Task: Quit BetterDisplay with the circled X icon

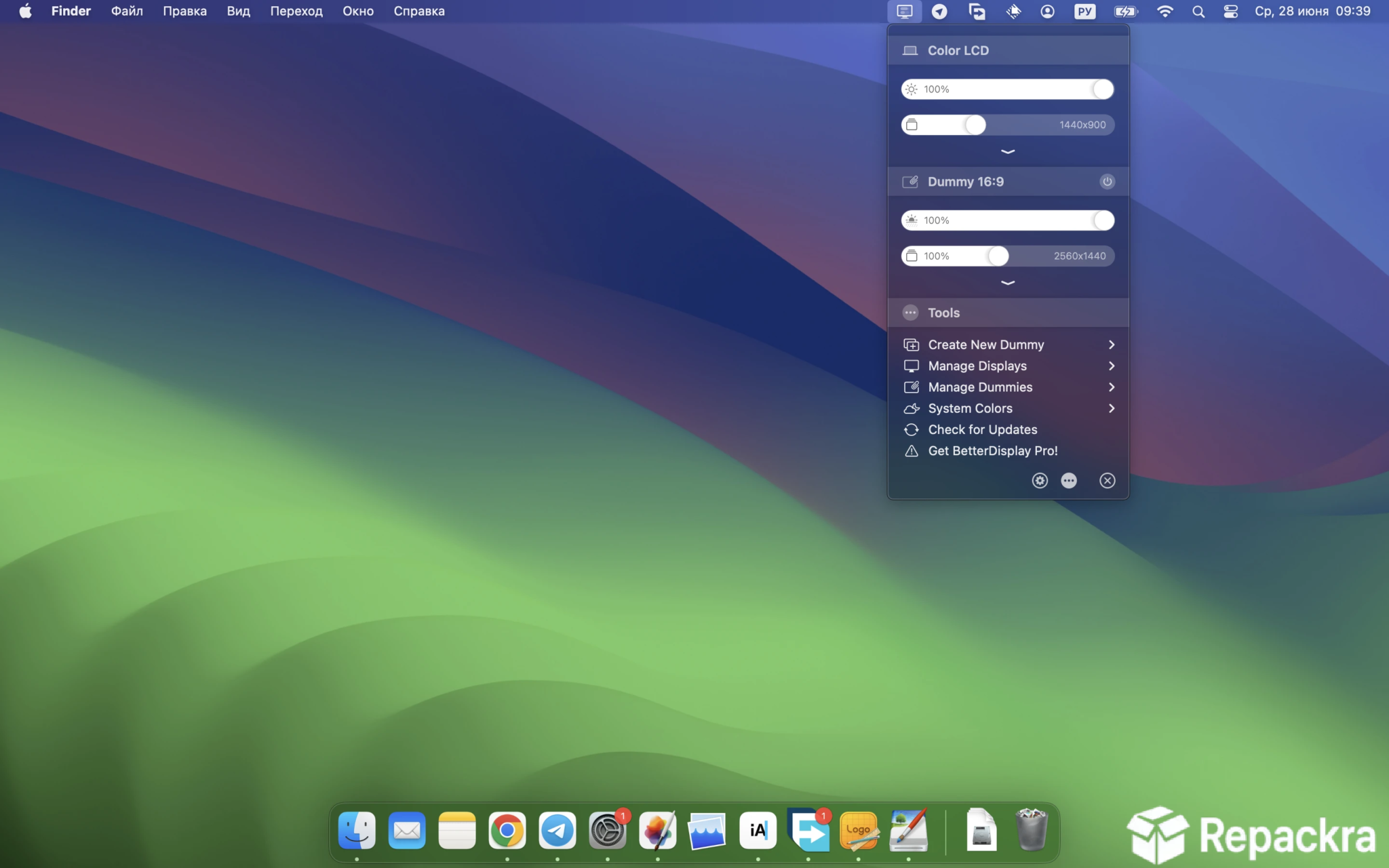Action: click(1107, 480)
